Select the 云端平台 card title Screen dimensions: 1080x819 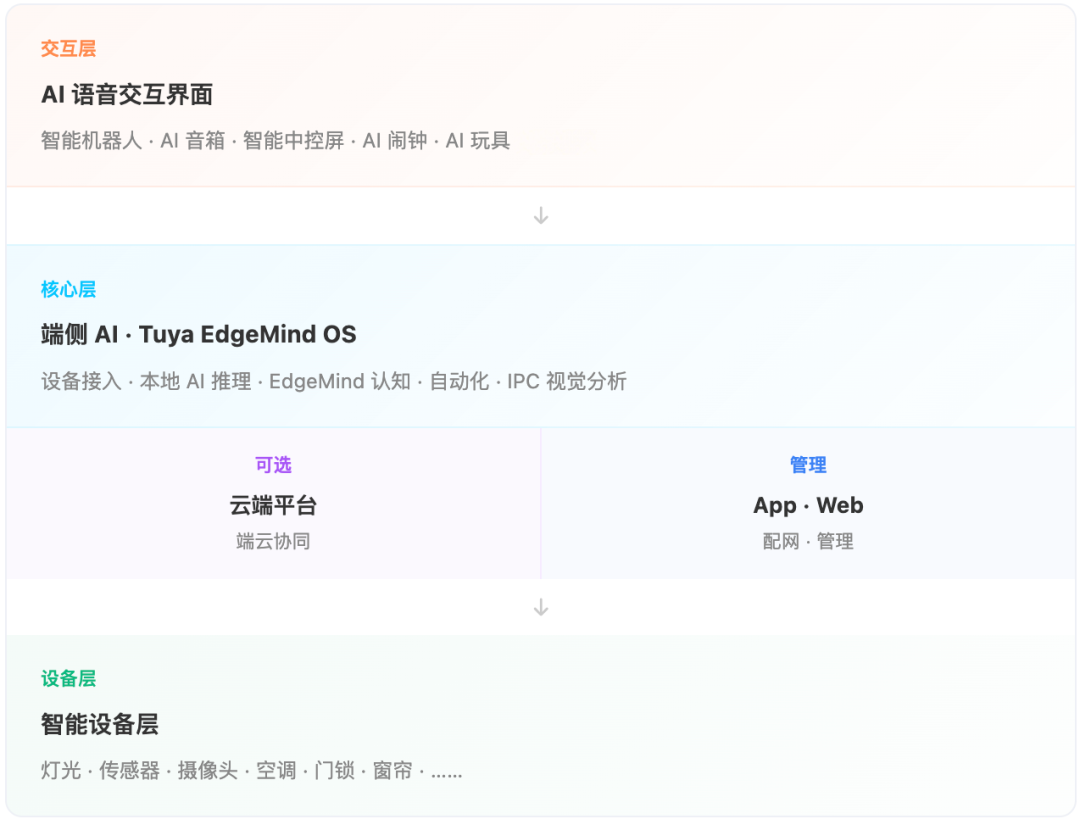pos(273,506)
